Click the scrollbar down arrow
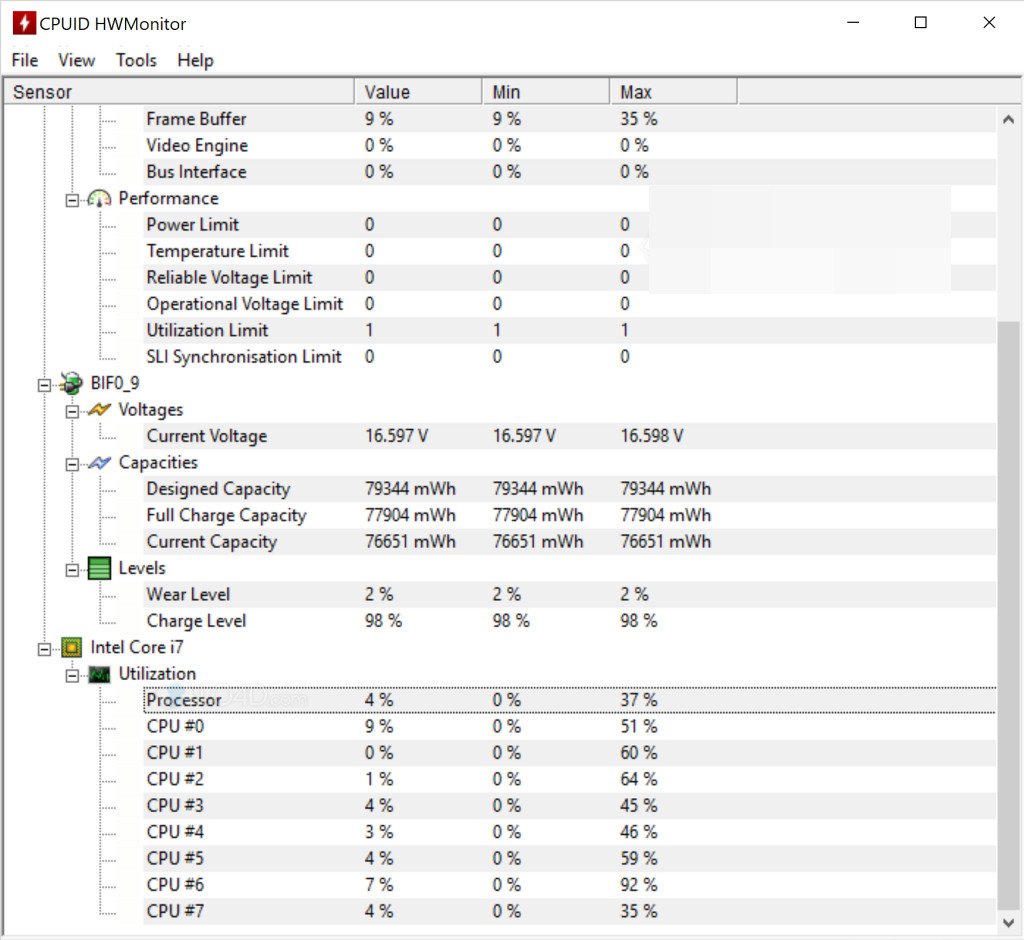Screen dimensions: 1024x940 pos(1009,921)
